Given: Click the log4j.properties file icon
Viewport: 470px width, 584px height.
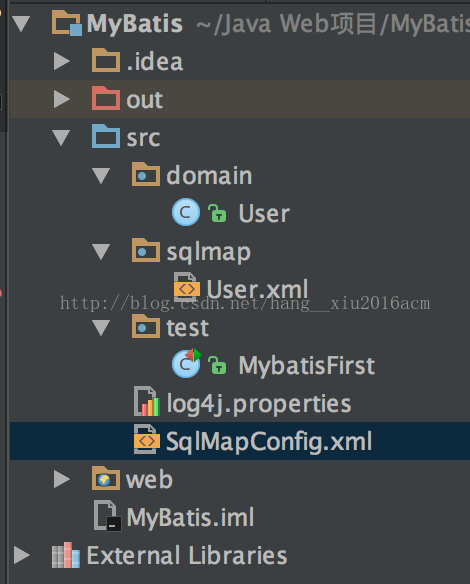Looking at the screenshot, I should pos(147,402).
